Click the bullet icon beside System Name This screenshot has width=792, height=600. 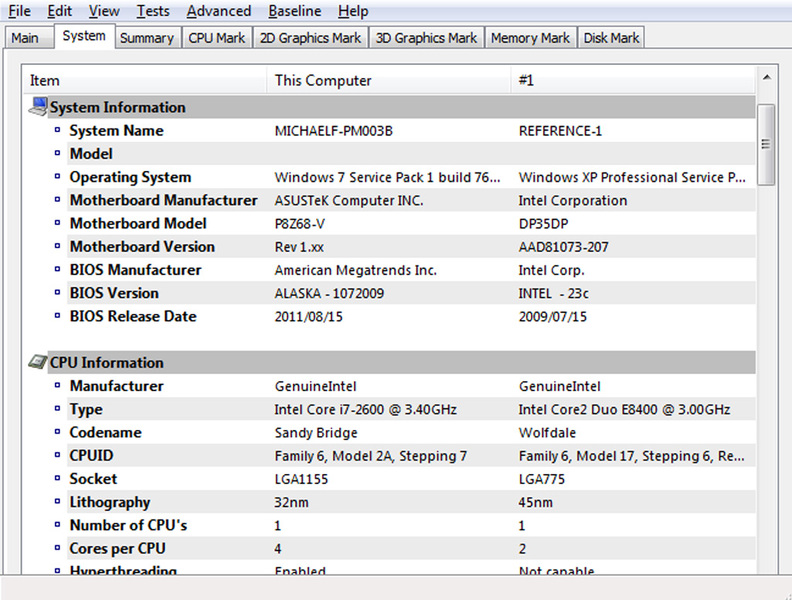[x=57, y=130]
